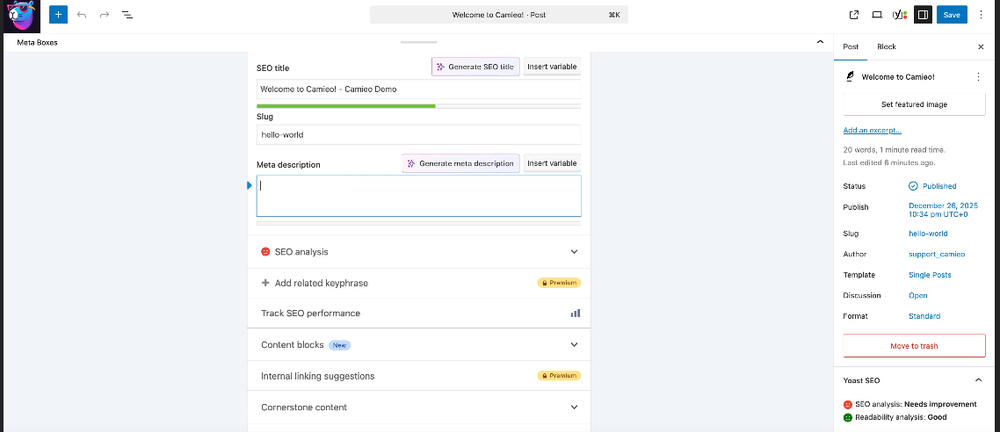Click the Track SEO performance chart icon
Viewport: 1000px width, 432px height.
point(575,313)
